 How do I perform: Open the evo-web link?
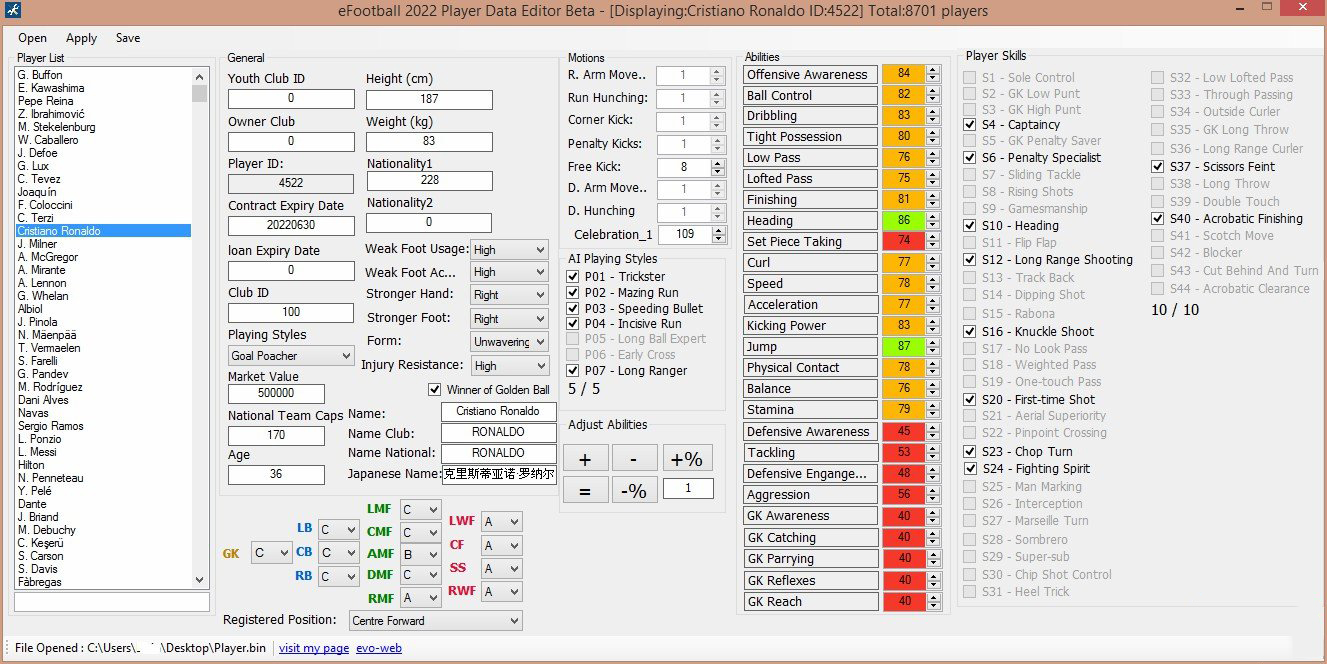pyautogui.click(x=379, y=648)
